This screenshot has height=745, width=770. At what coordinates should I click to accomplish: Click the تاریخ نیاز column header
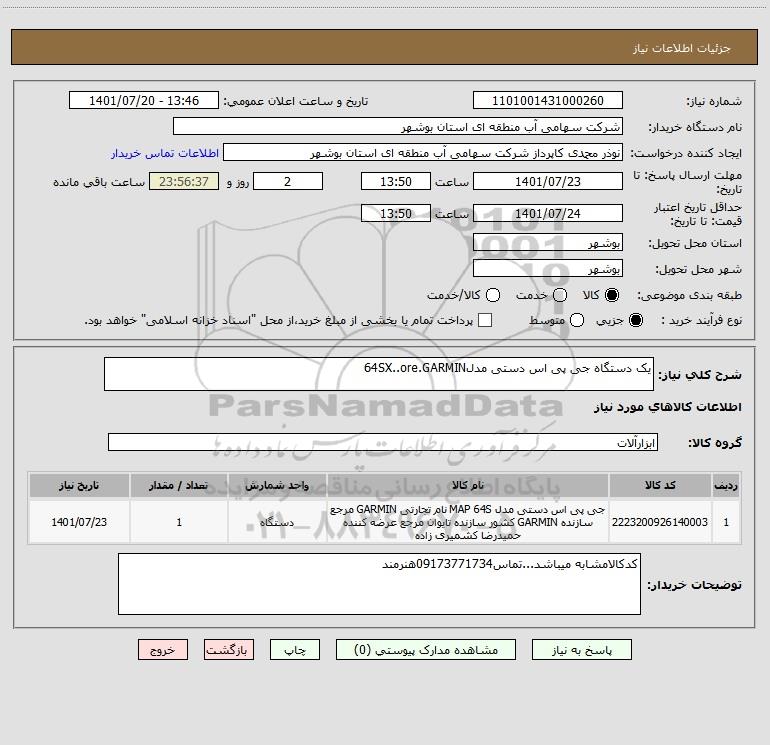tap(79, 485)
